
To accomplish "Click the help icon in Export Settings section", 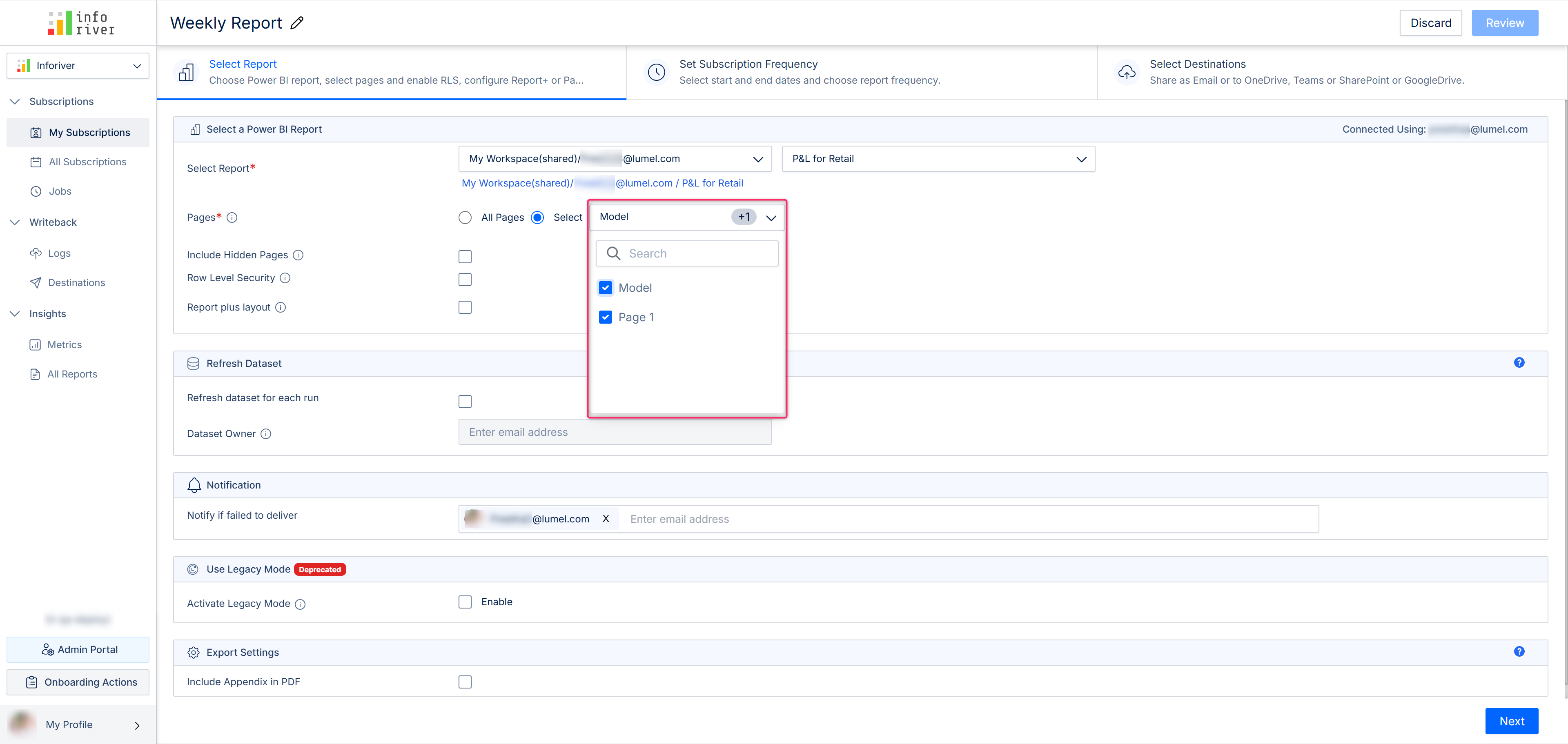I will [1519, 651].
